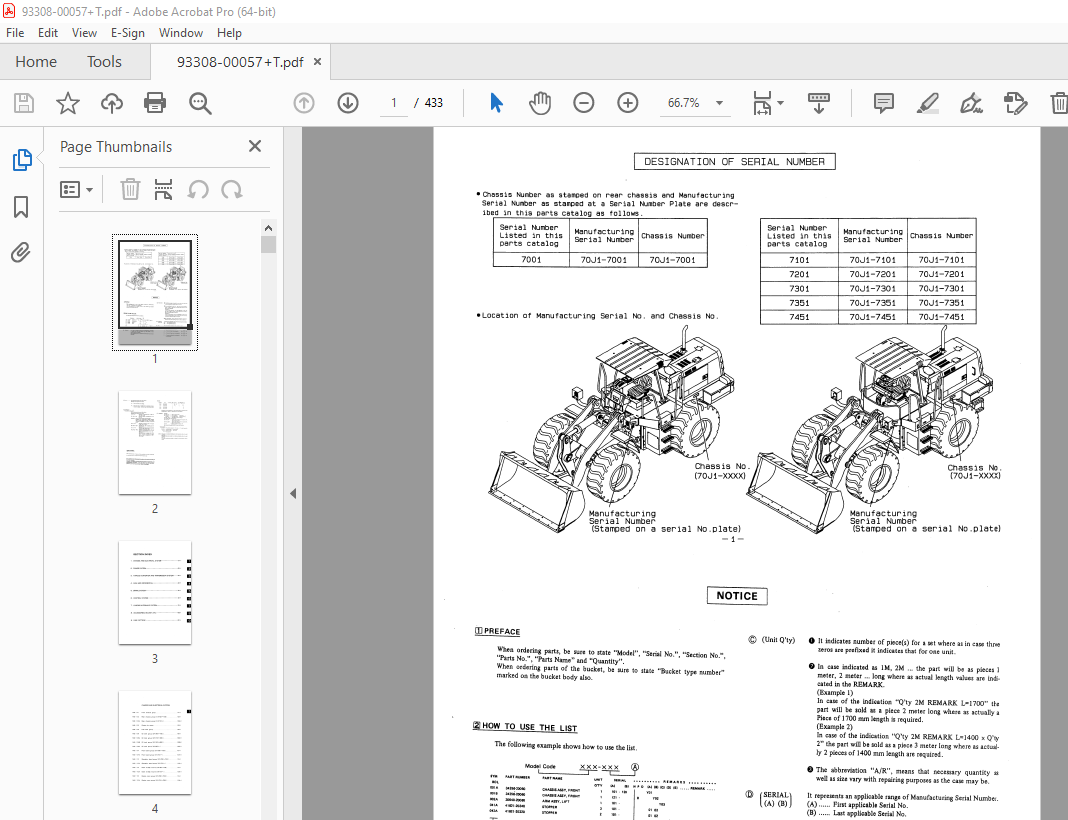Click the 7351 serial number cell

[x=799, y=302]
